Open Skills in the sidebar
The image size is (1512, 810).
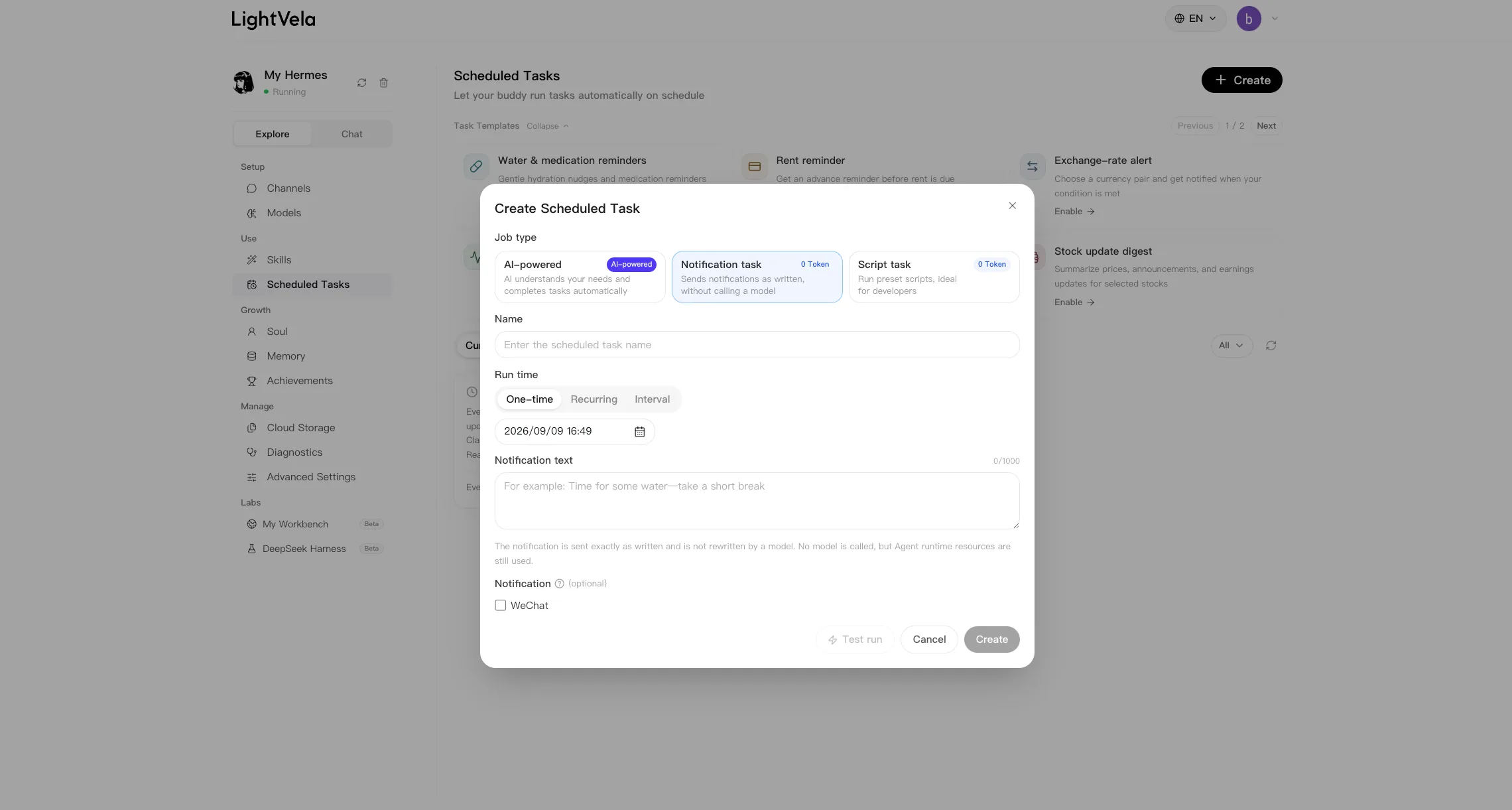[x=312, y=260]
